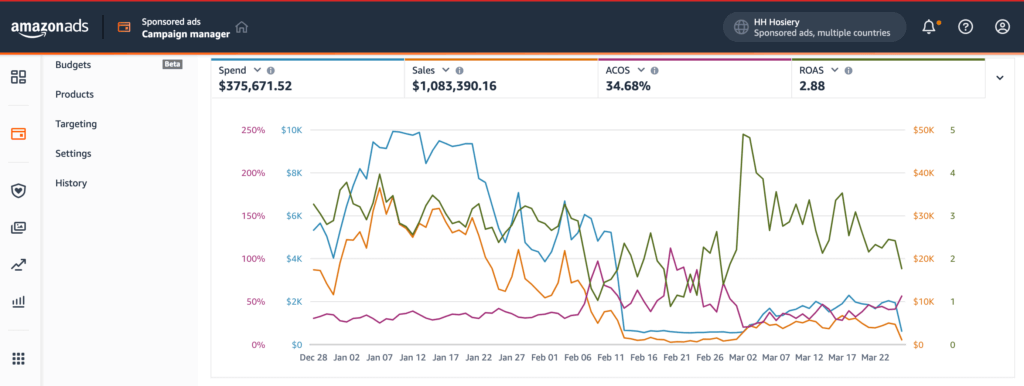
Task: Click the info icon next to ACOS
Action: pyautogui.click(x=654, y=71)
